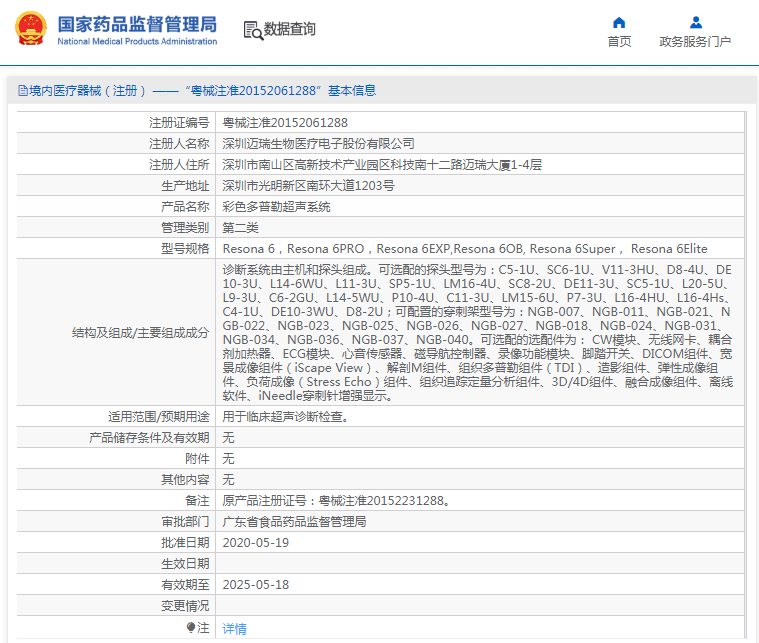The image size is (759, 643).
Task: Select registration number 粤械注准20152061288 cell
Action: (x=479, y=122)
